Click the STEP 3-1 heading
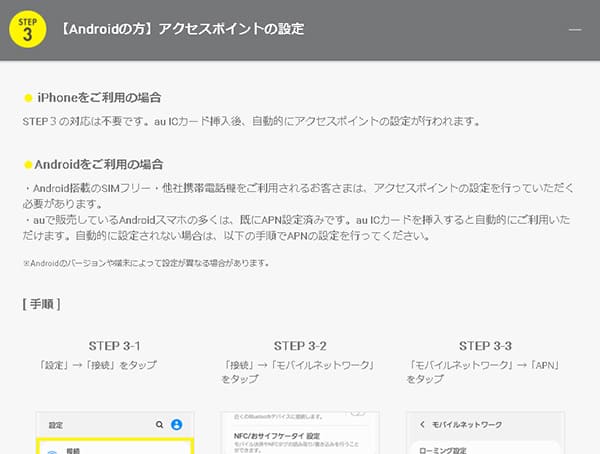 coord(114,346)
